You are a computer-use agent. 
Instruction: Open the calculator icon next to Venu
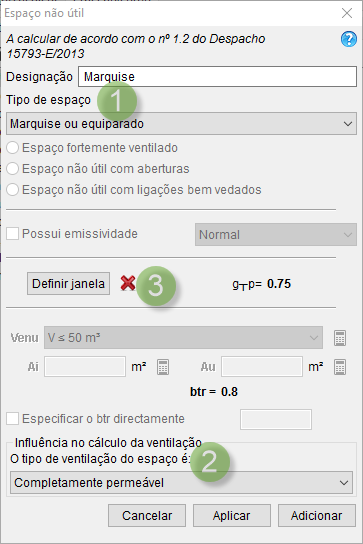coord(340,338)
